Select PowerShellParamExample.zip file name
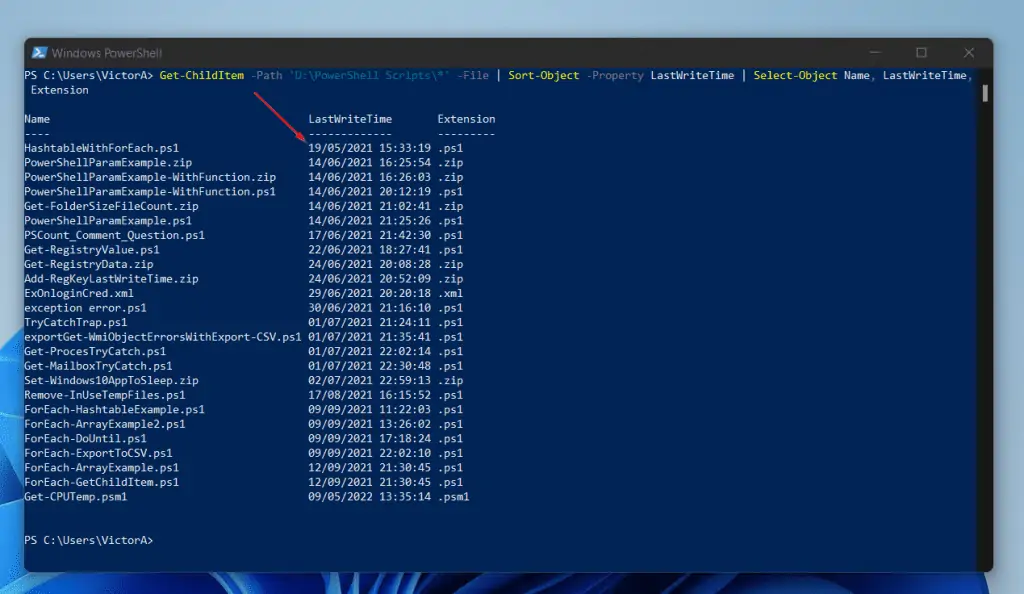The width and height of the screenshot is (1024, 594). [108, 163]
